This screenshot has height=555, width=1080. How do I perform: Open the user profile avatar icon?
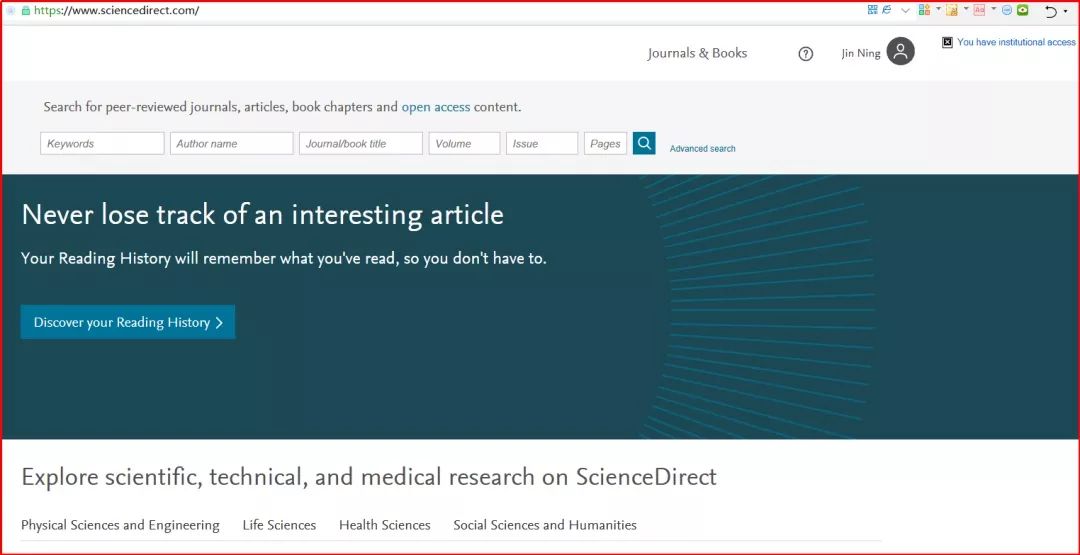tap(900, 52)
